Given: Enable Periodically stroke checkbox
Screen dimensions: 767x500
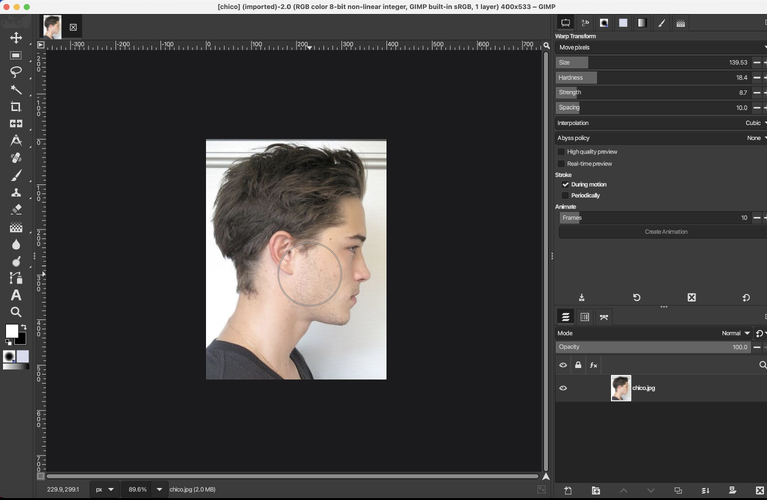Looking at the screenshot, I should point(565,195).
